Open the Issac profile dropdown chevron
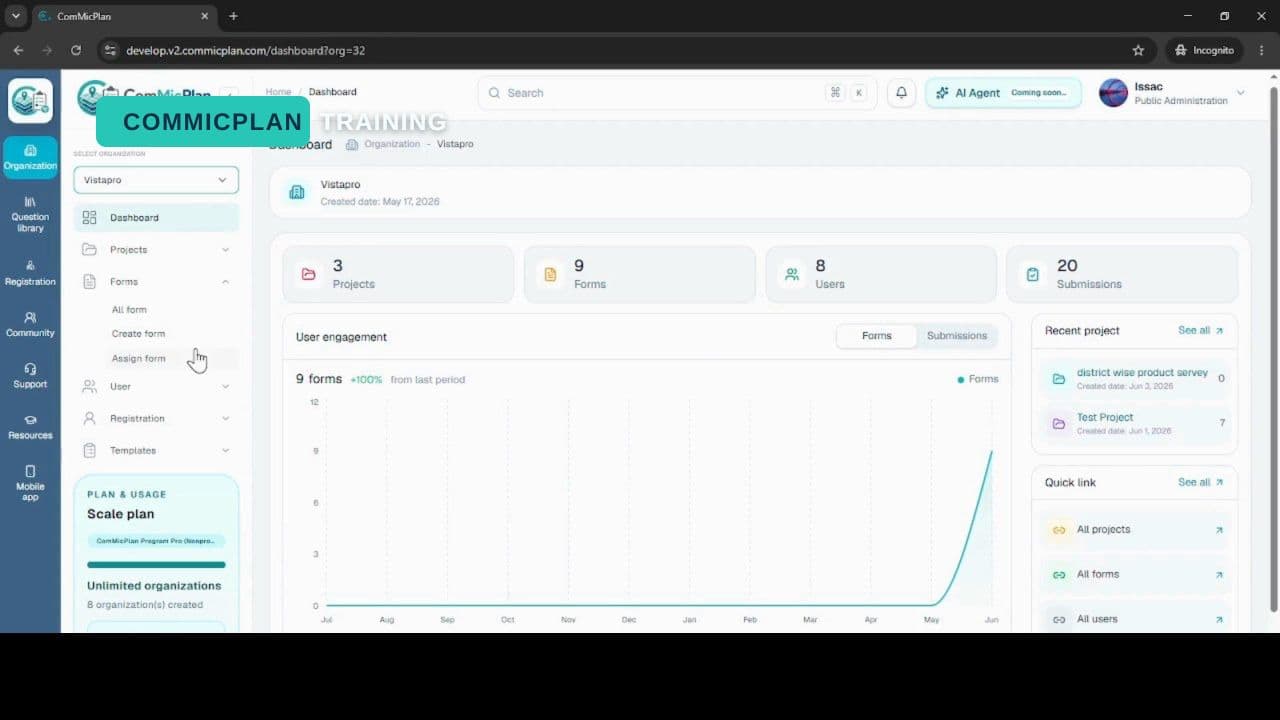1280x720 pixels. (x=1241, y=93)
